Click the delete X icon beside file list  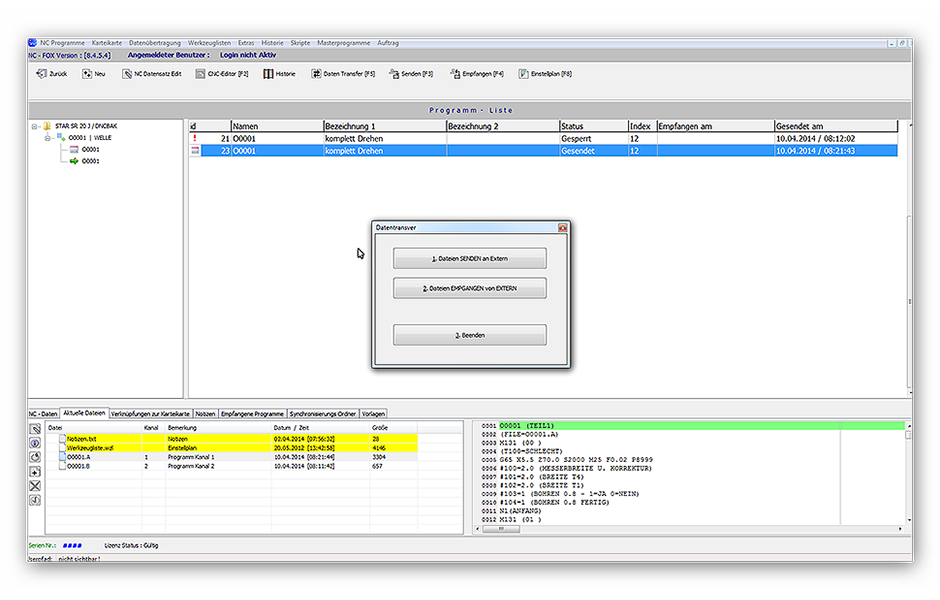[x=35, y=485]
